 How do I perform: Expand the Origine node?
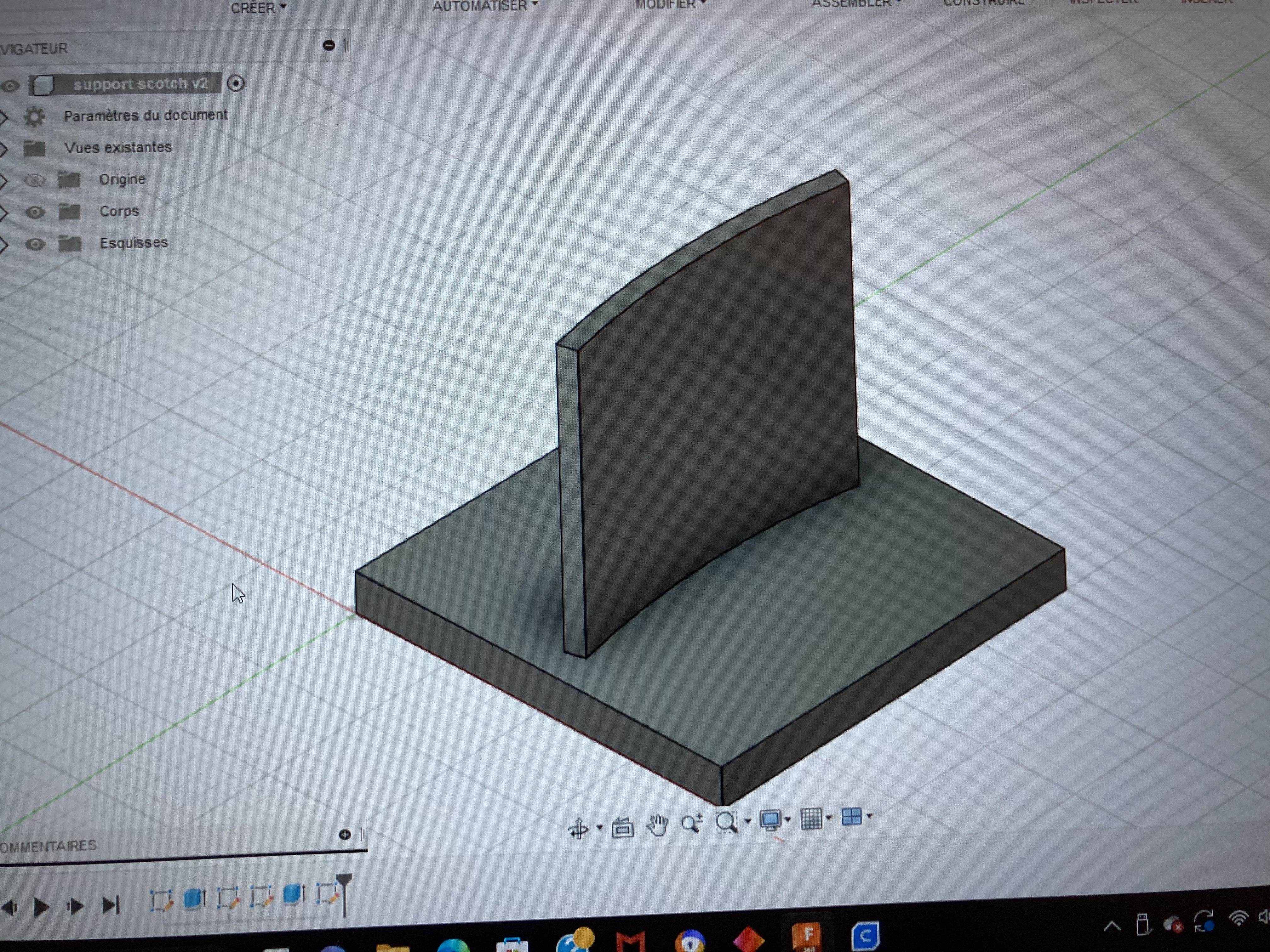click(x=4, y=181)
